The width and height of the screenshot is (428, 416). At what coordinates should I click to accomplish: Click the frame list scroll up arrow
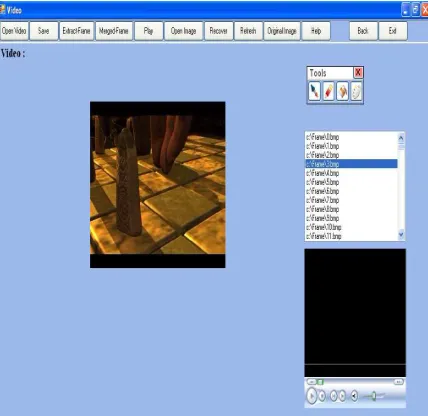pyautogui.click(x=401, y=137)
